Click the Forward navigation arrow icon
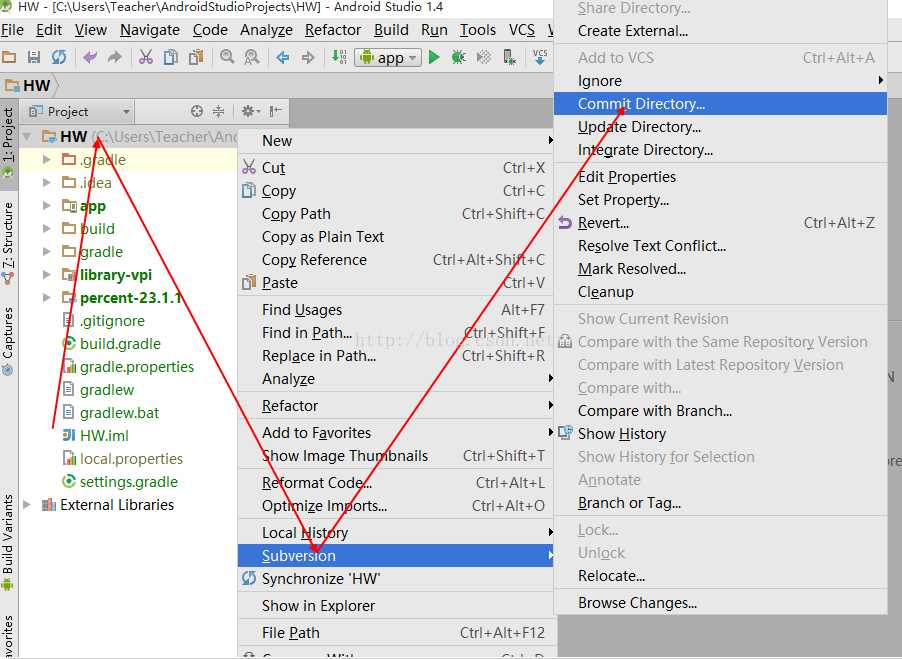The image size is (902, 659). [x=308, y=57]
